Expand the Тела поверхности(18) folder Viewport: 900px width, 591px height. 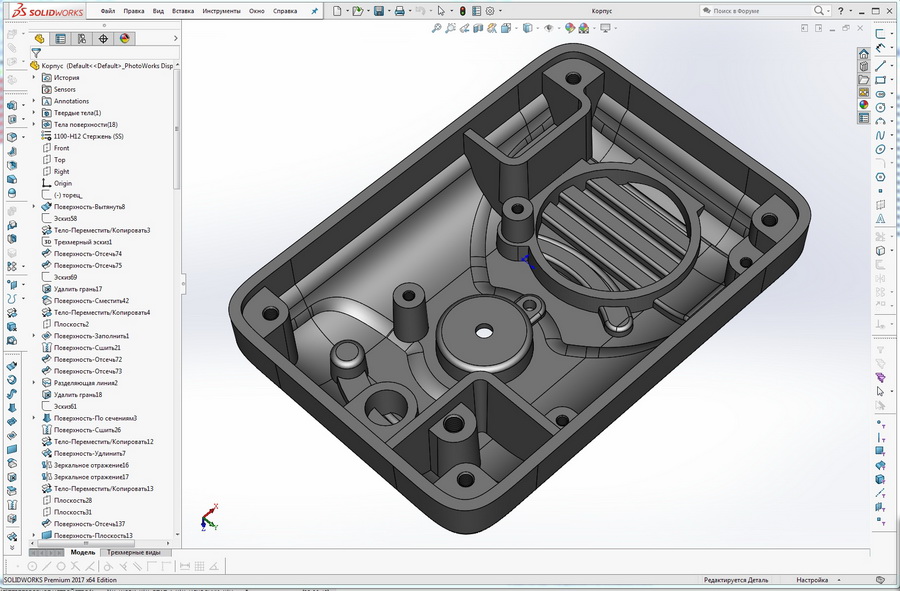click(x=33, y=124)
